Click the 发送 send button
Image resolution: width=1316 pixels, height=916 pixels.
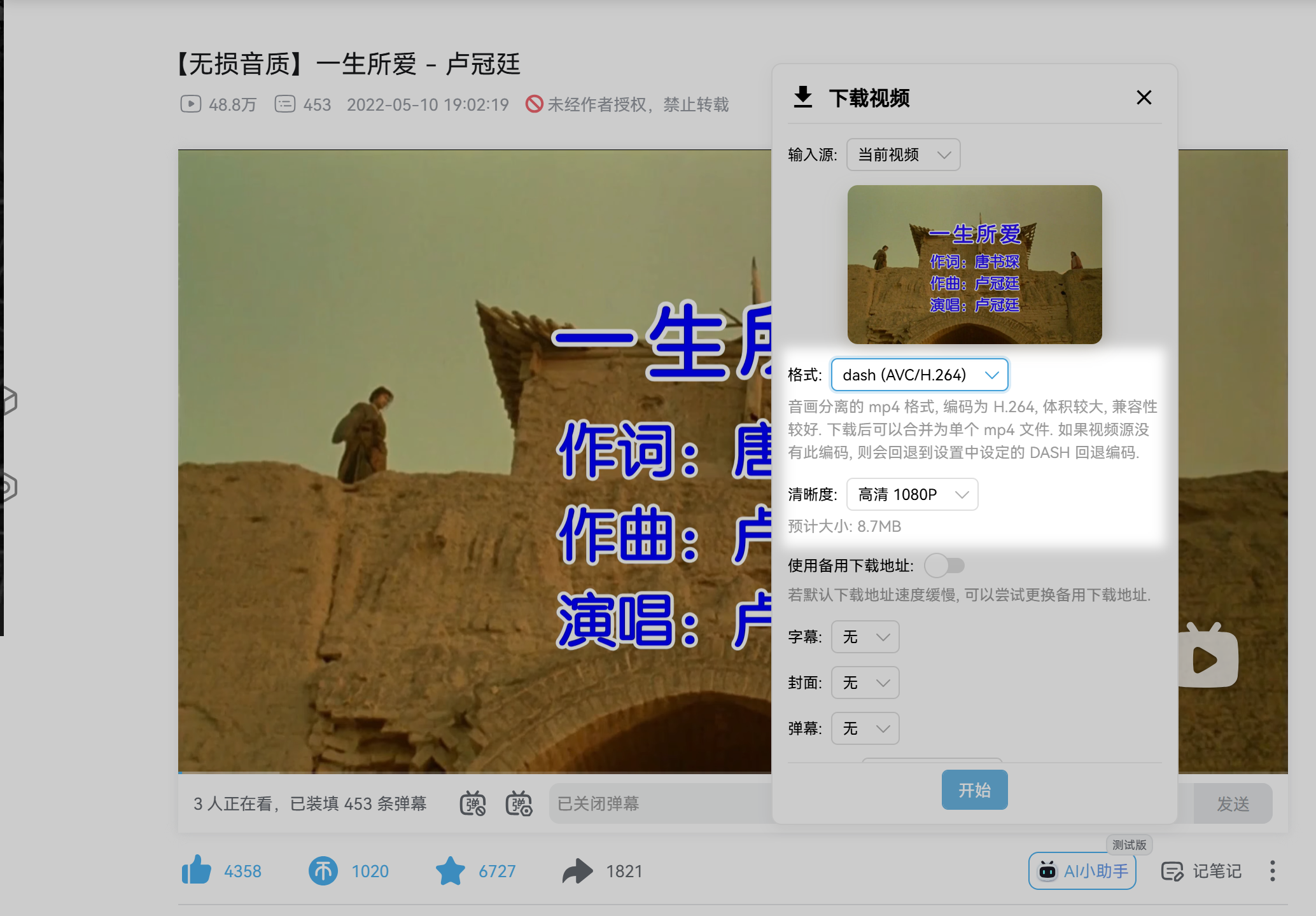[1233, 803]
